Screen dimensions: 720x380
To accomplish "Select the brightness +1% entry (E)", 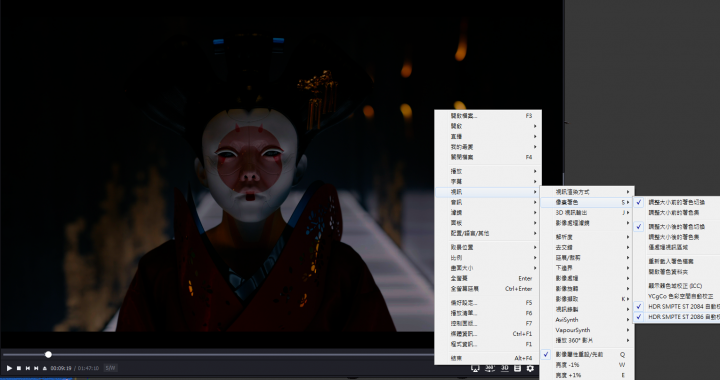I will pos(587,375).
